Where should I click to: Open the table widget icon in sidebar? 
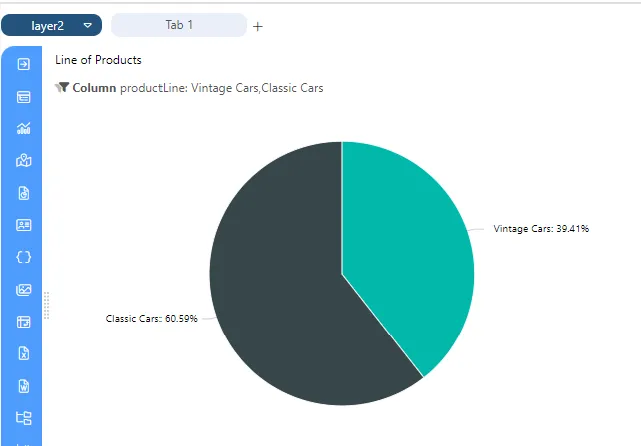tap(23, 97)
